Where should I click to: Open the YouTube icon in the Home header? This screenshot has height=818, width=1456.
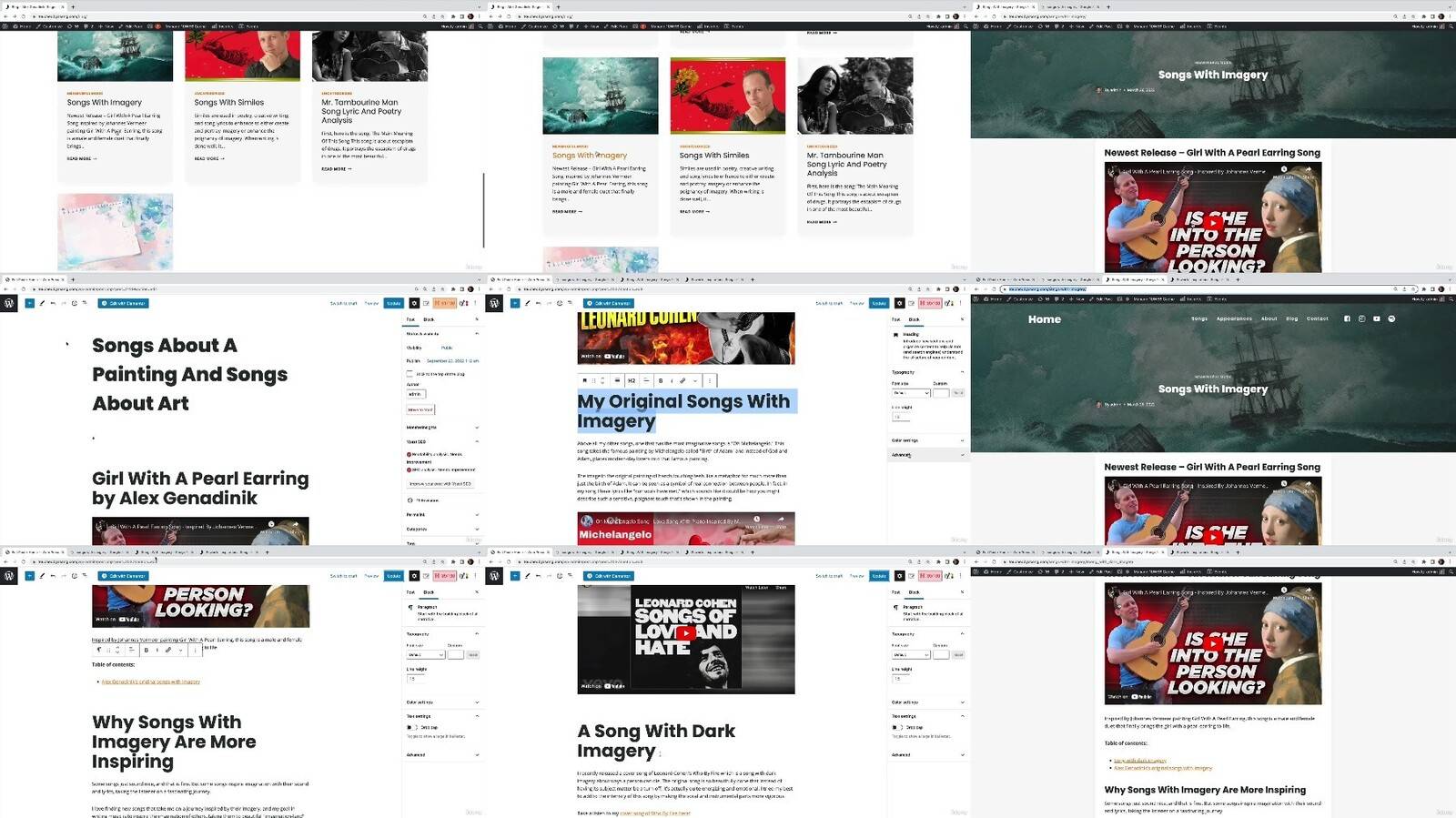pos(1376,318)
